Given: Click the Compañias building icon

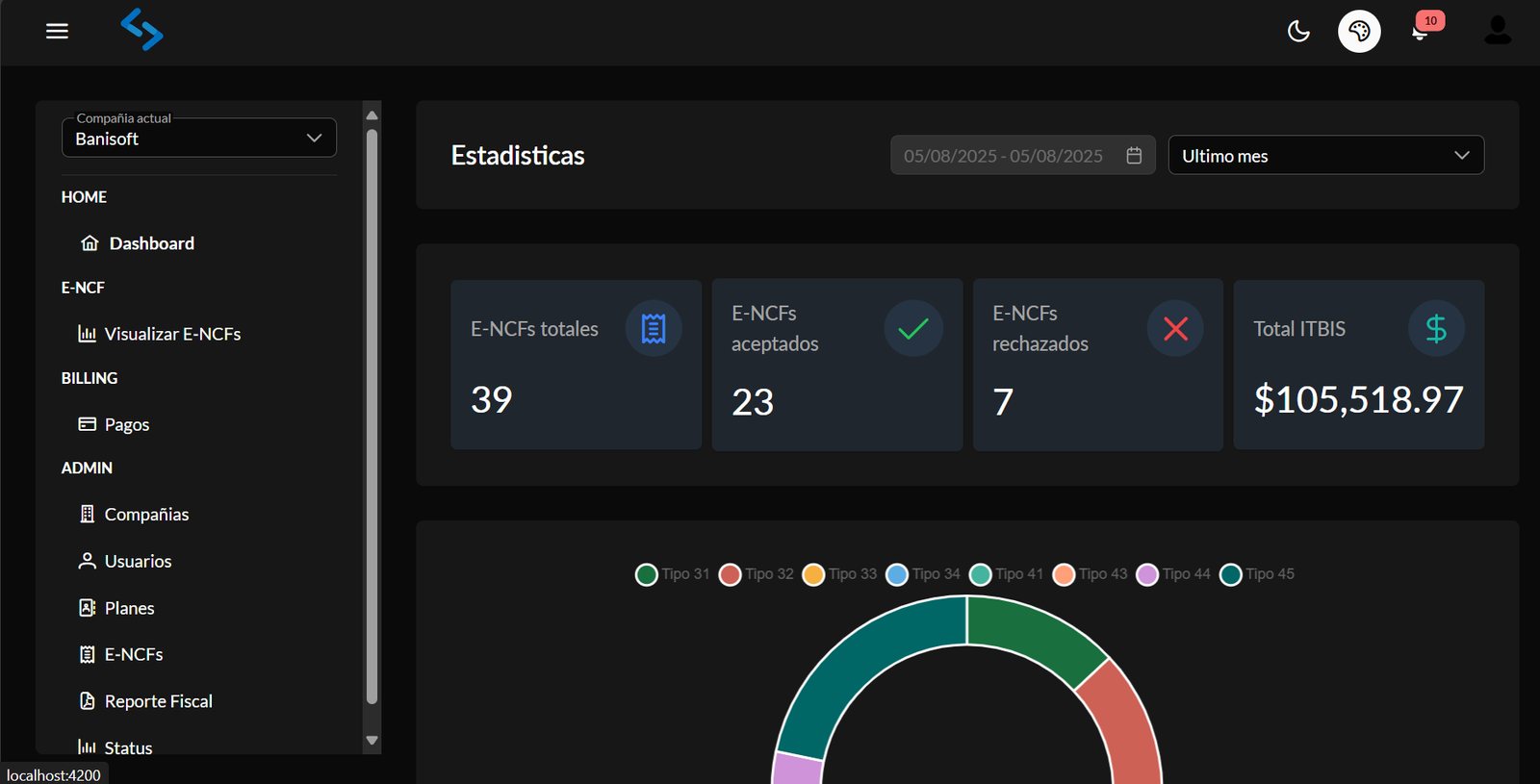Looking at the screenshot, I should pyautogui.click(x=87, y=514).
